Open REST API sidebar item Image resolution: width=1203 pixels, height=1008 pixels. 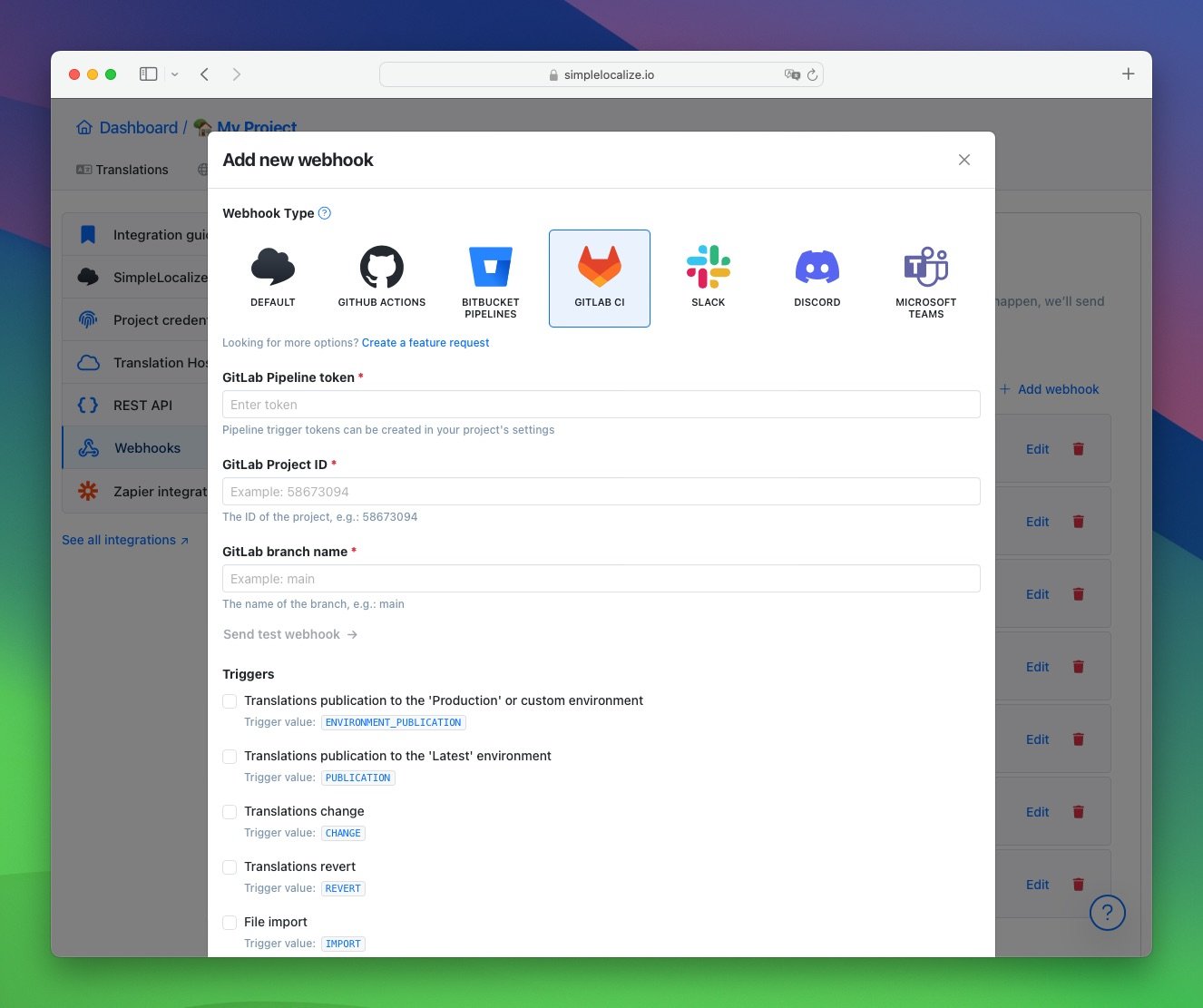point(136,406)
